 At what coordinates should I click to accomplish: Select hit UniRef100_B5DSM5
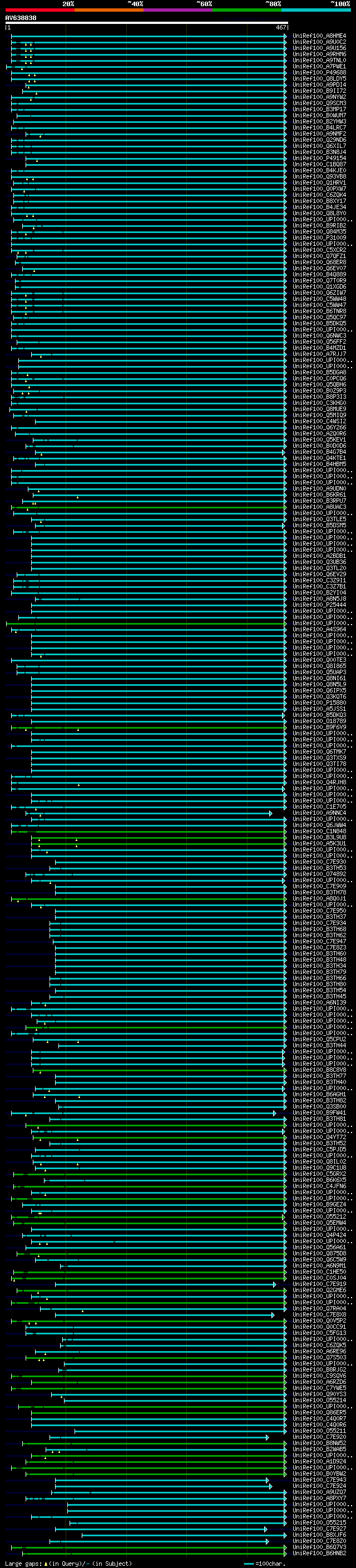coord(319,525)
